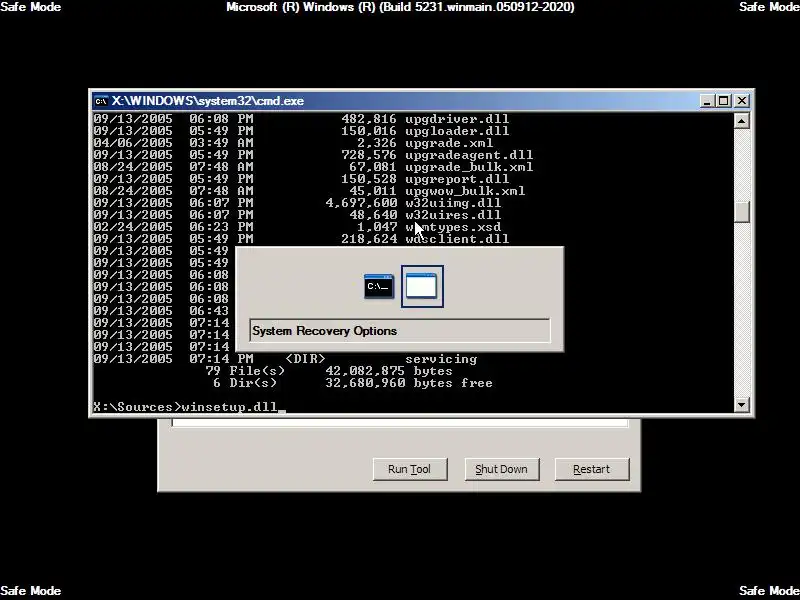Click the console scrollbar up arrow
Image resolution: width=800 pixels, height=600 pixels.
[741, 121]
